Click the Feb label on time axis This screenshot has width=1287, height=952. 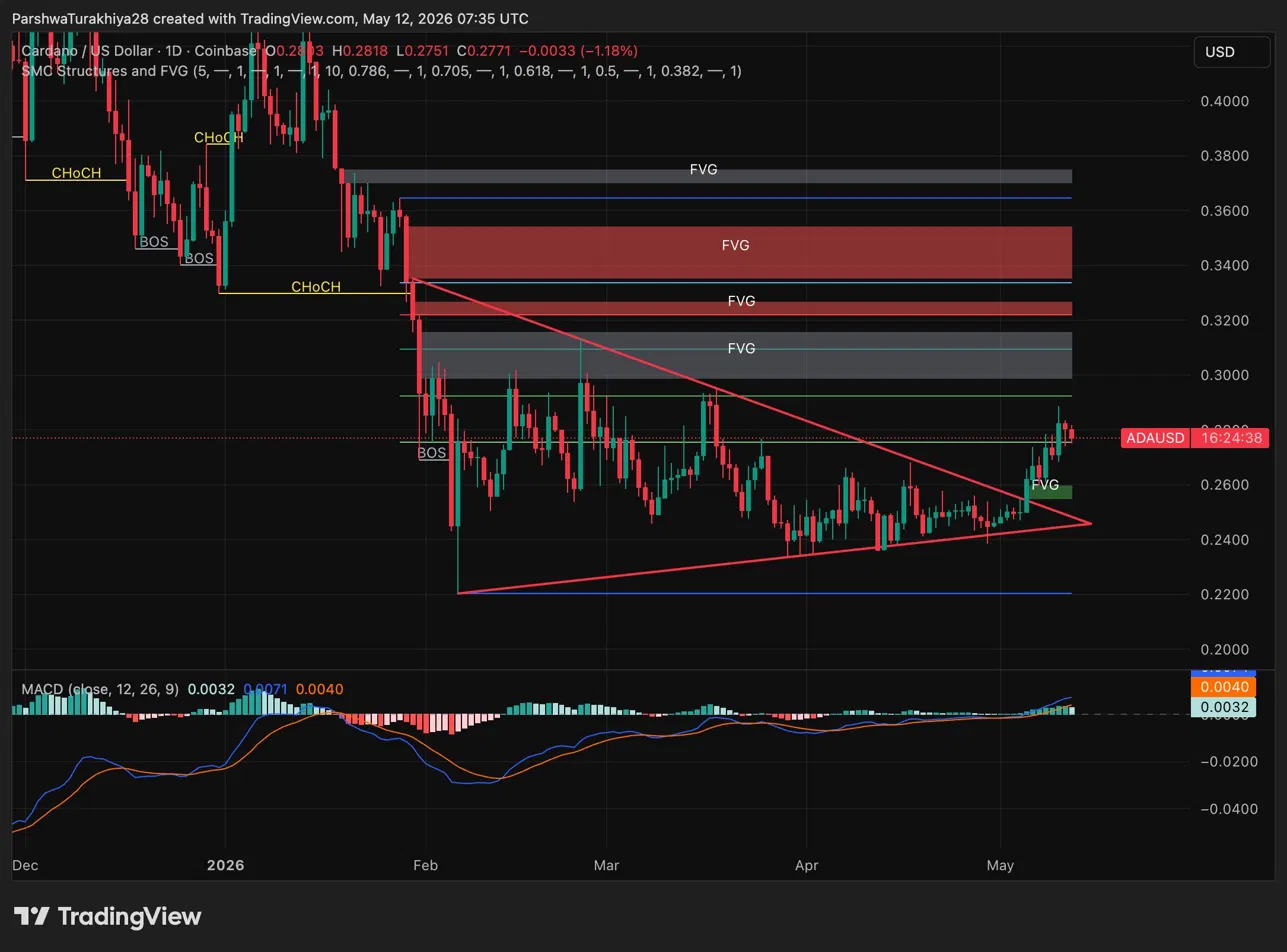[x=425, y=865]
